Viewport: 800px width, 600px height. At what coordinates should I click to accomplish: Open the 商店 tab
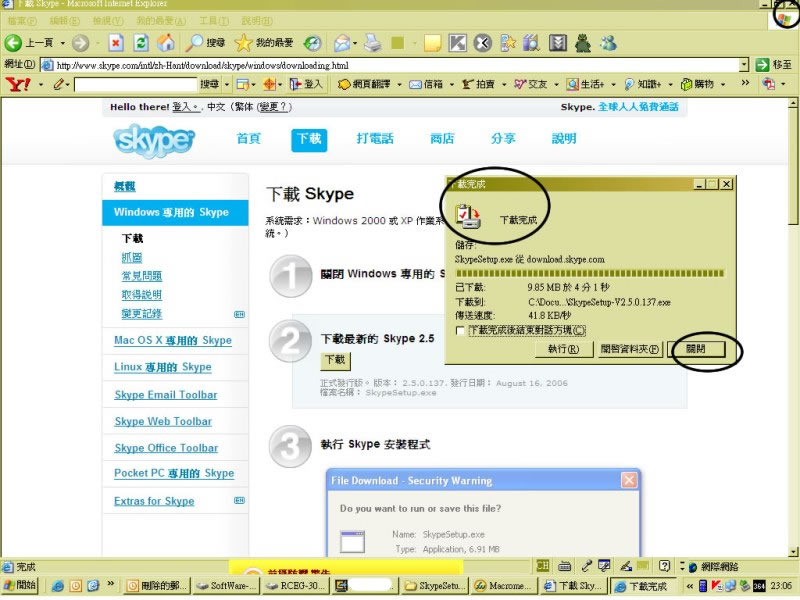click(442, 139)
